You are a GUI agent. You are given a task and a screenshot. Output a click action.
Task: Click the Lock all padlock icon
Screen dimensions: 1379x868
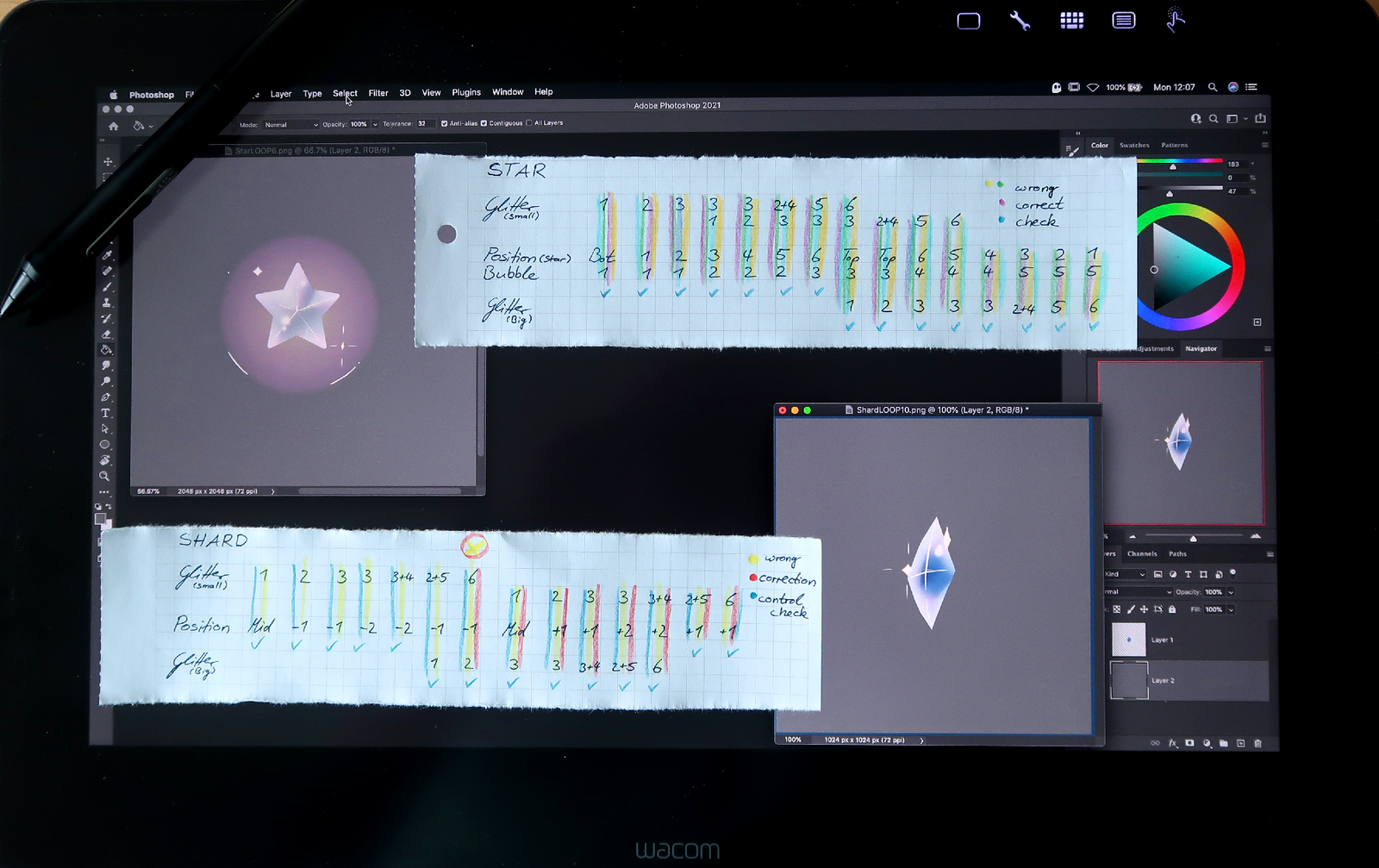coord(1172,609)
